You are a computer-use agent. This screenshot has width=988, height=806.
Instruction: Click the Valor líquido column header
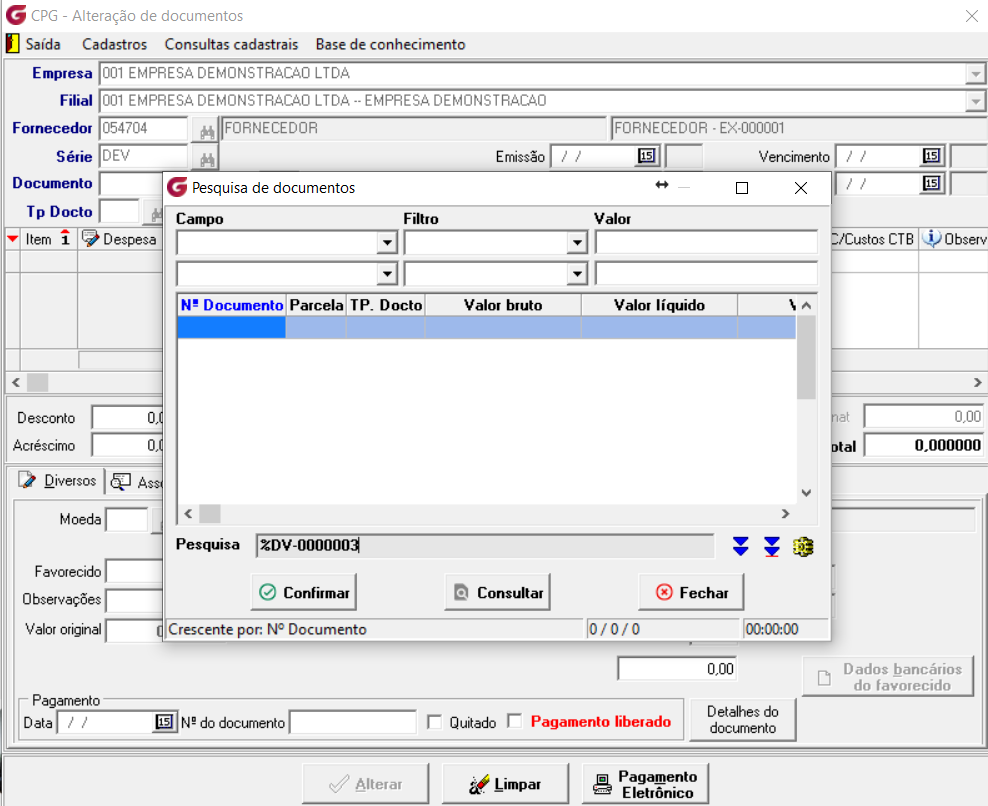click(659, 305)
